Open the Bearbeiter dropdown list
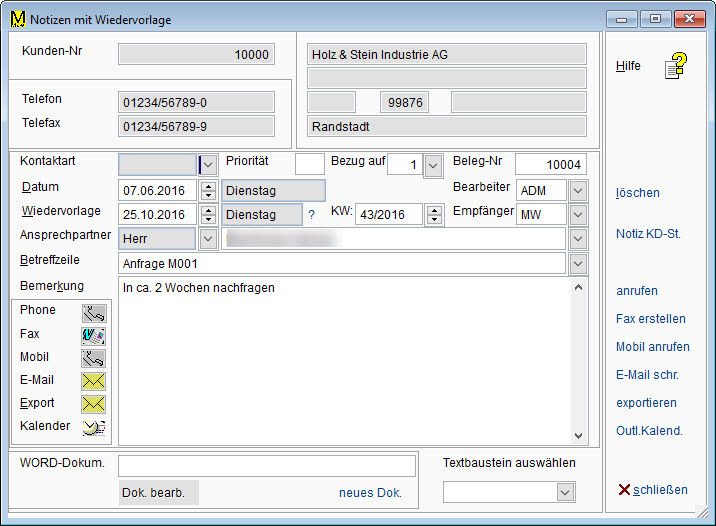 (578, 190)
